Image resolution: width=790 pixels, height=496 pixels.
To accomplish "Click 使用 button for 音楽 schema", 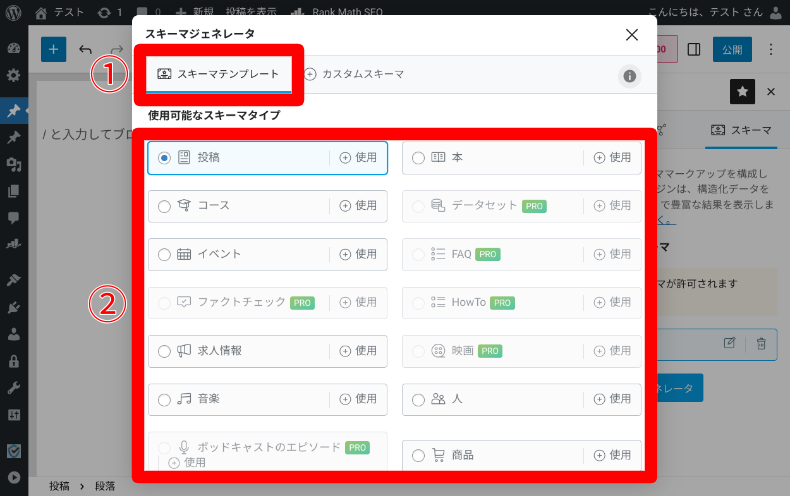I will pos(358,399).
